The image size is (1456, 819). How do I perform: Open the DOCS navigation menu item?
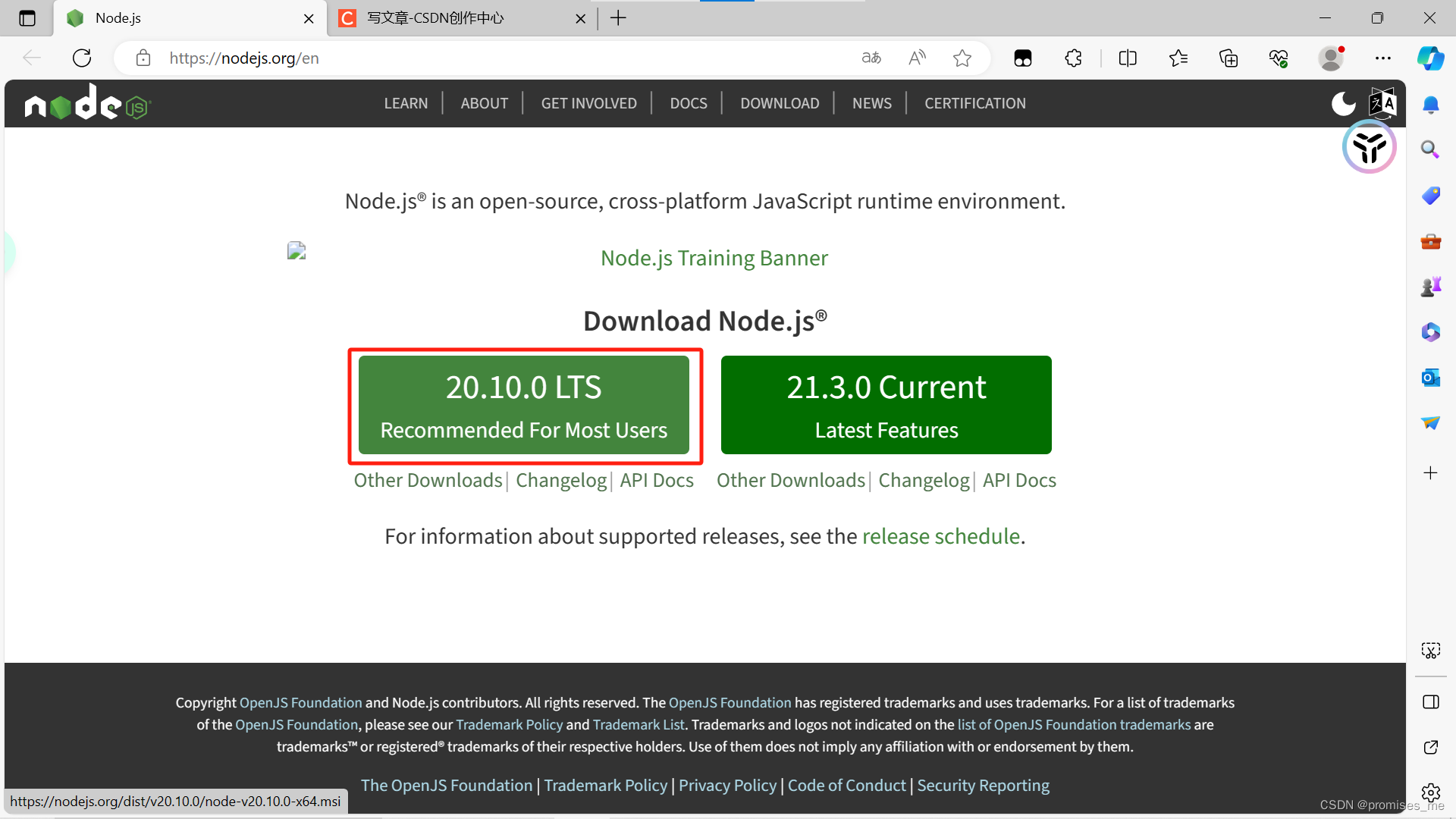click(x=688, y=103)
